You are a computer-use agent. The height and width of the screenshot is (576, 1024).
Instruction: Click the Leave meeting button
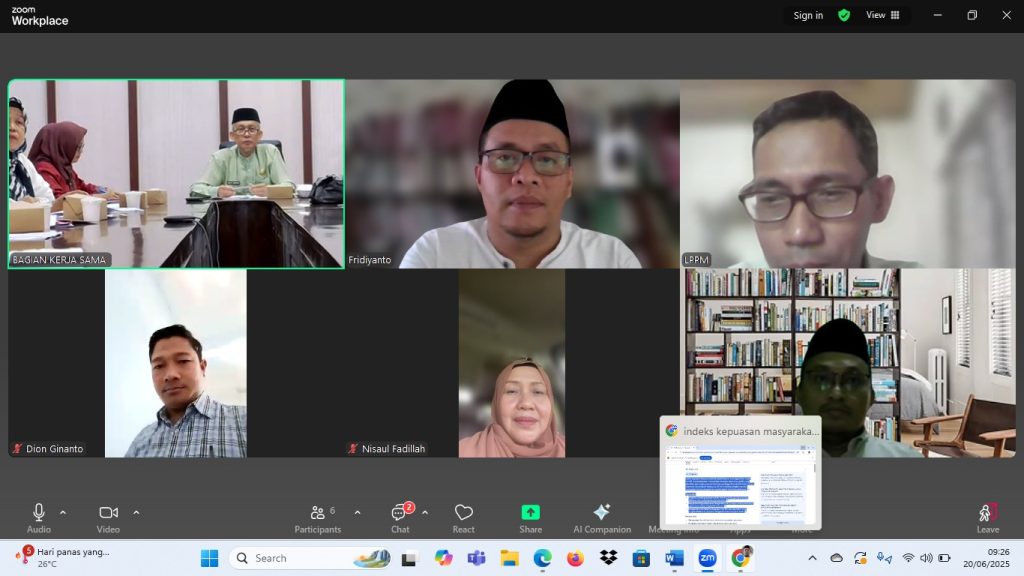pyautogui.click(x=987, y=517)
